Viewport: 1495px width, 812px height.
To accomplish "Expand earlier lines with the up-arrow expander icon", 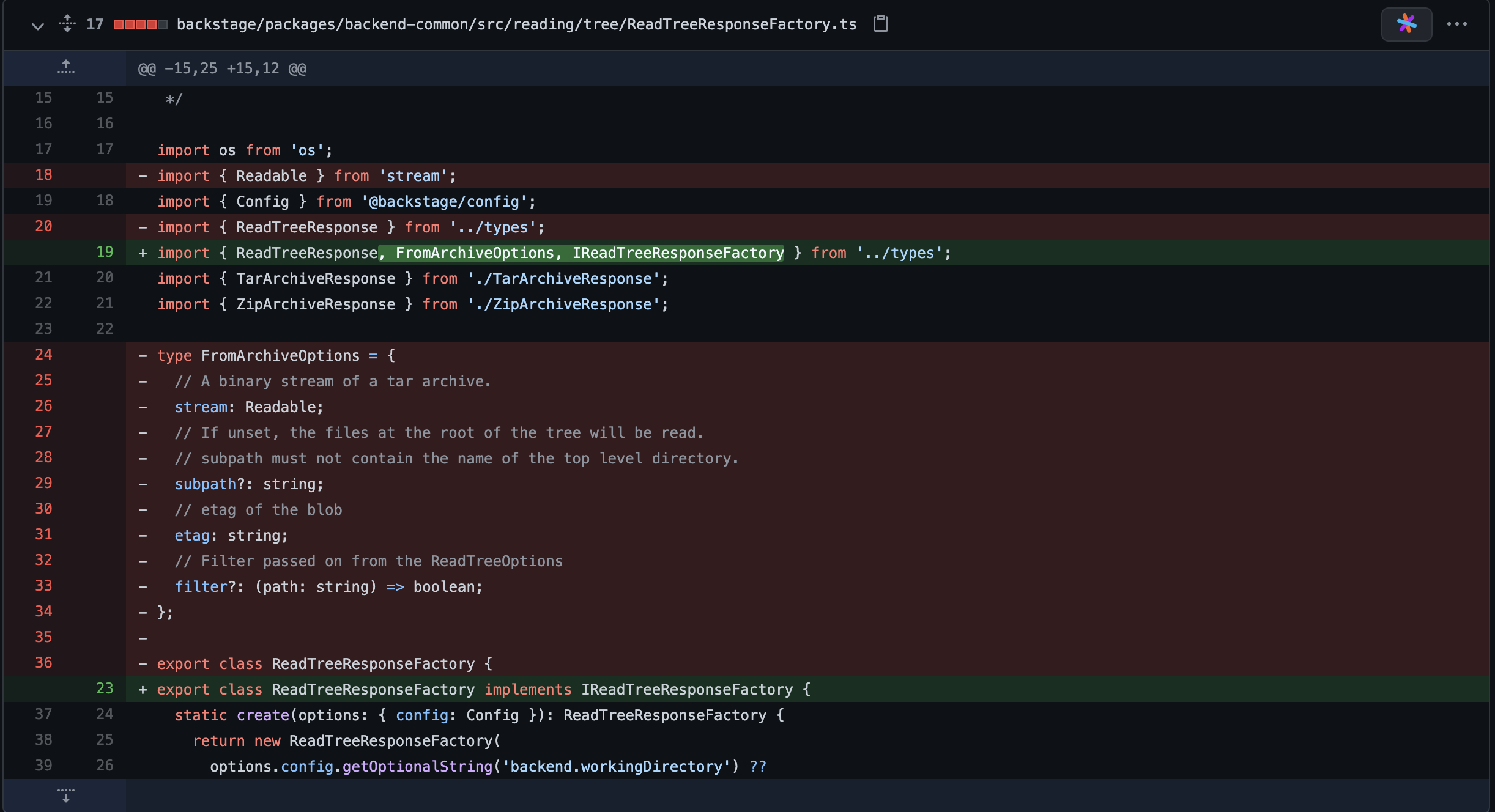I will 67,66.
